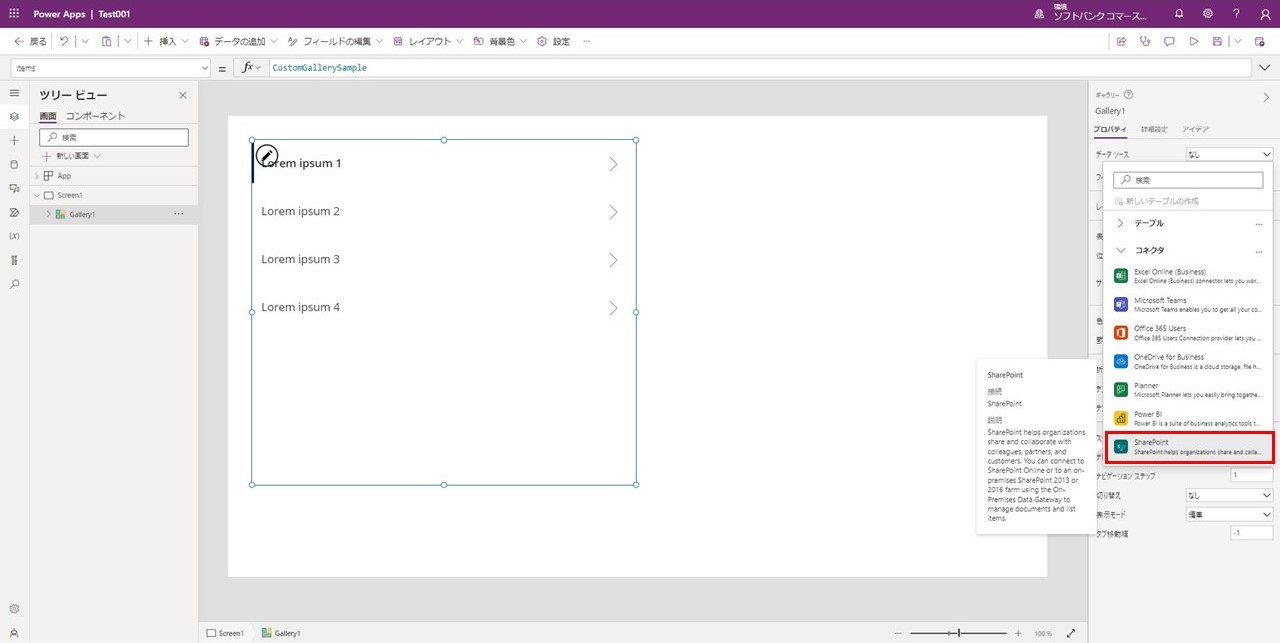Open the 背景色 menu
Screen dimensions: 1280x643
coord(500,41)
